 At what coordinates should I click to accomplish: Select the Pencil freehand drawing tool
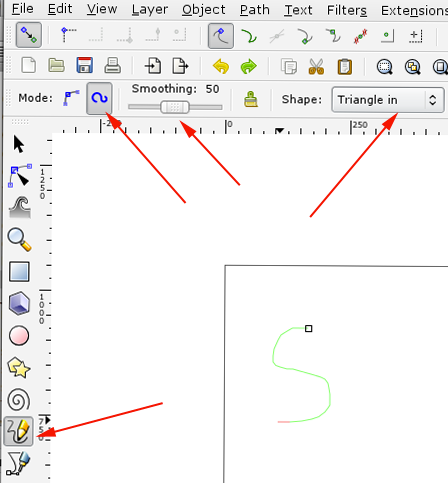click(x=18, y=431)
